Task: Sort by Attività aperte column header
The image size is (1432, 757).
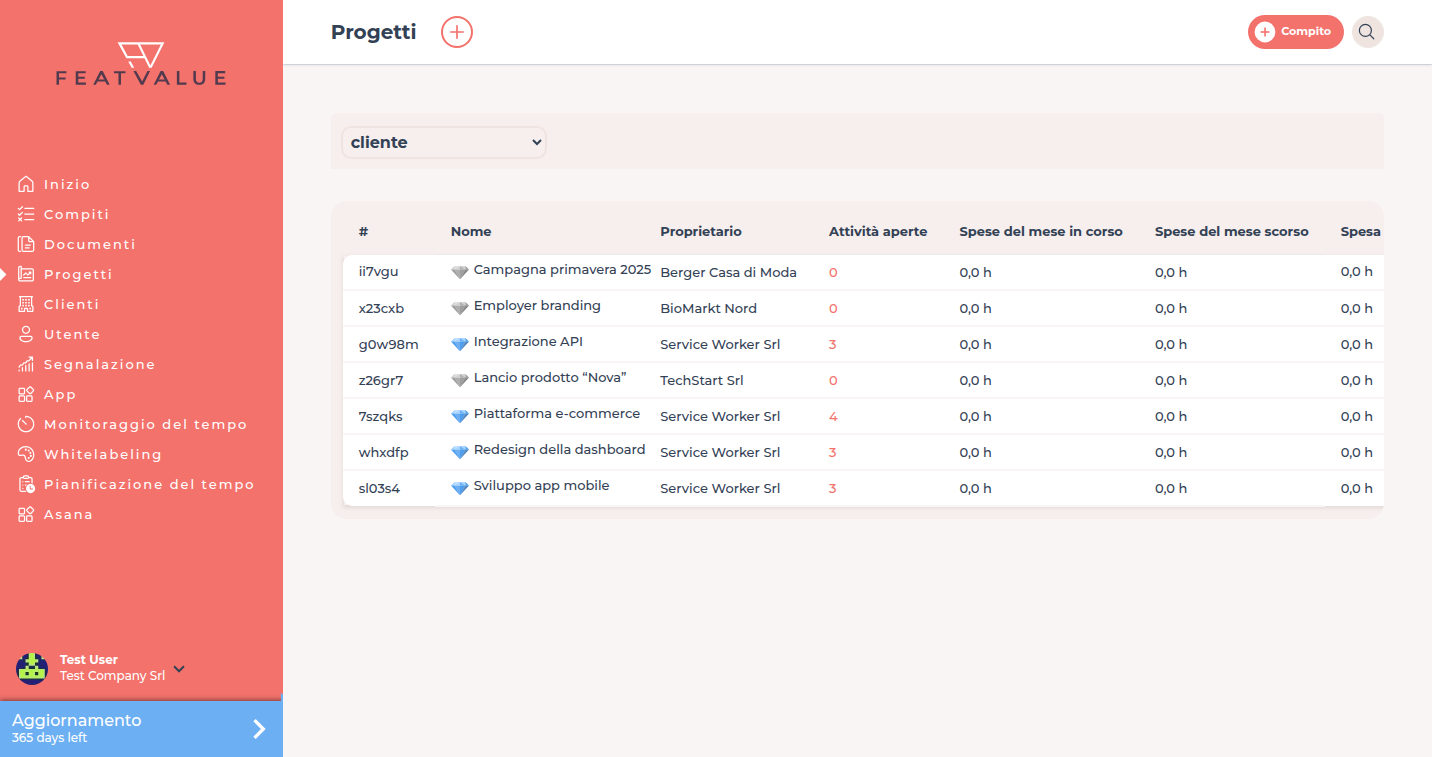Action: pyautogui.click(x=878, y=231)
